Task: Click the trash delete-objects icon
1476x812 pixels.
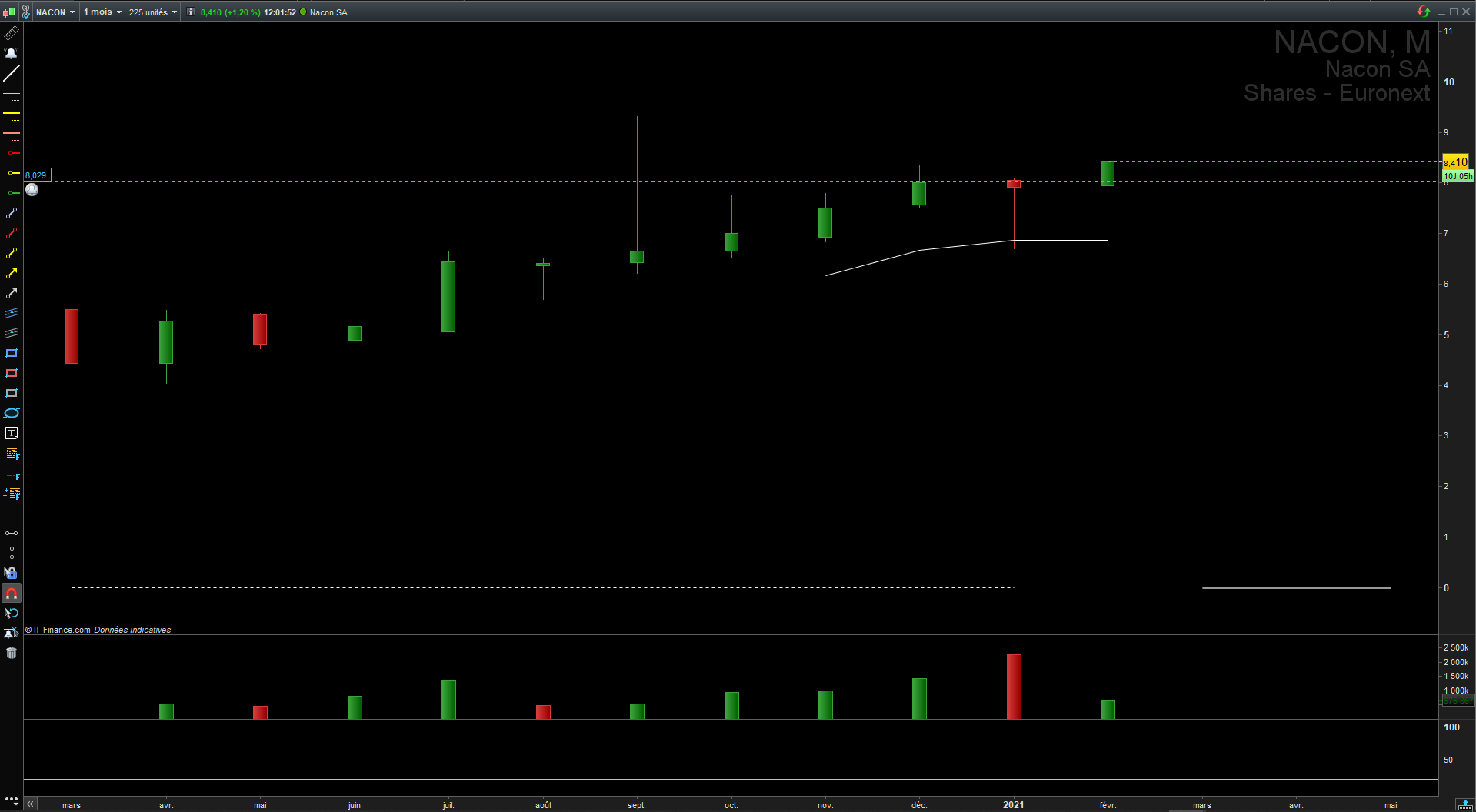Action: (12, 653)
